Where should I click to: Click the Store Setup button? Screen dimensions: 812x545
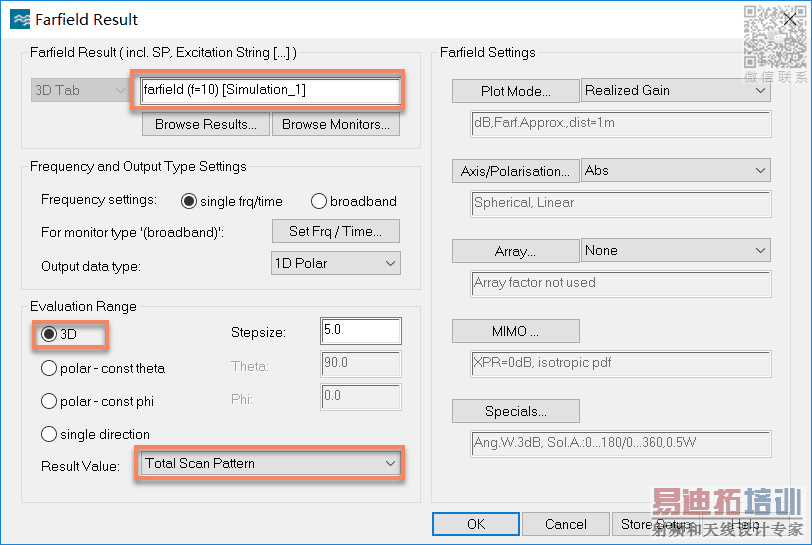click(656, 524)
